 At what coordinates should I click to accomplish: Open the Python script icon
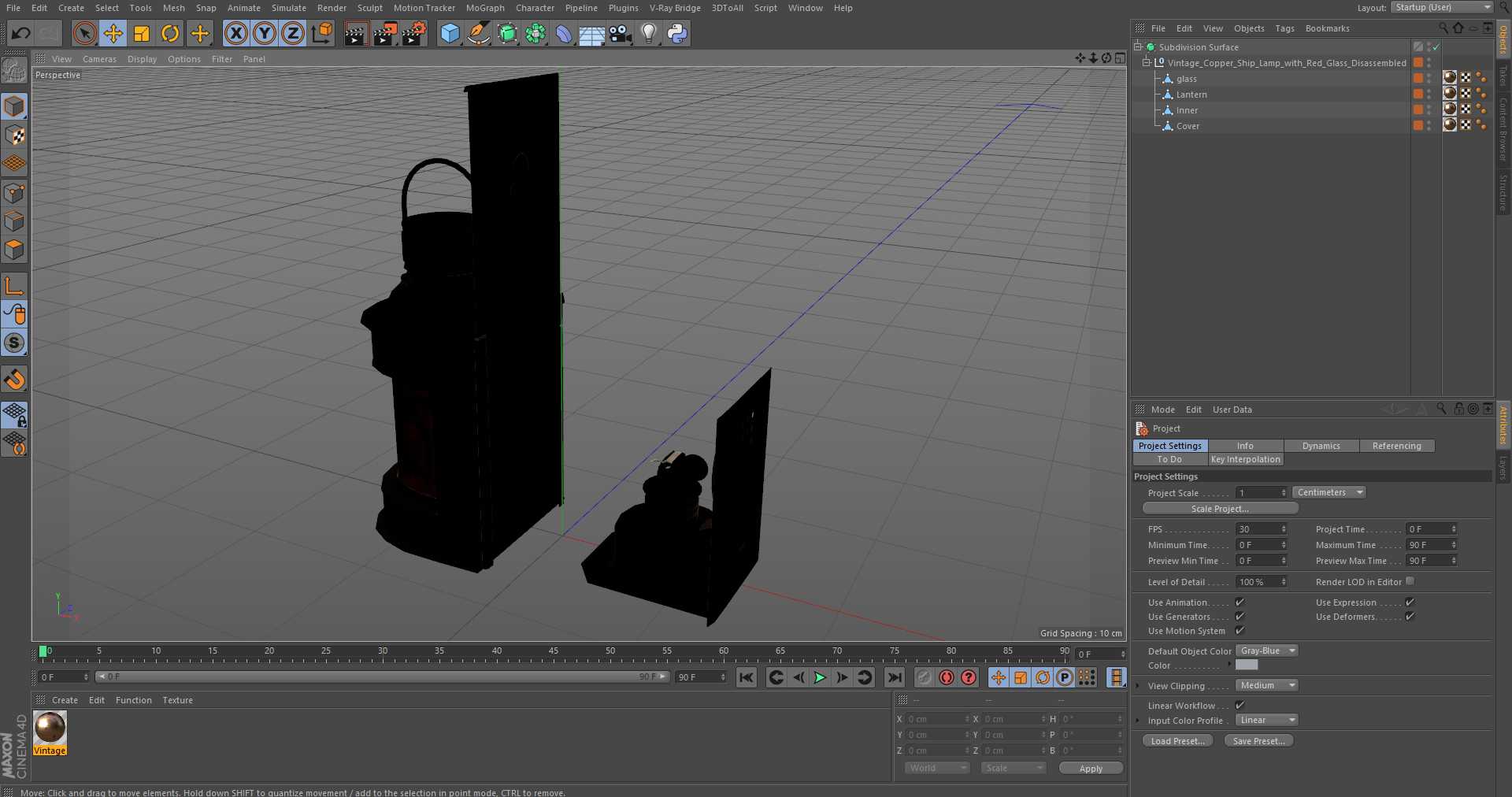[x=676, y=33]
